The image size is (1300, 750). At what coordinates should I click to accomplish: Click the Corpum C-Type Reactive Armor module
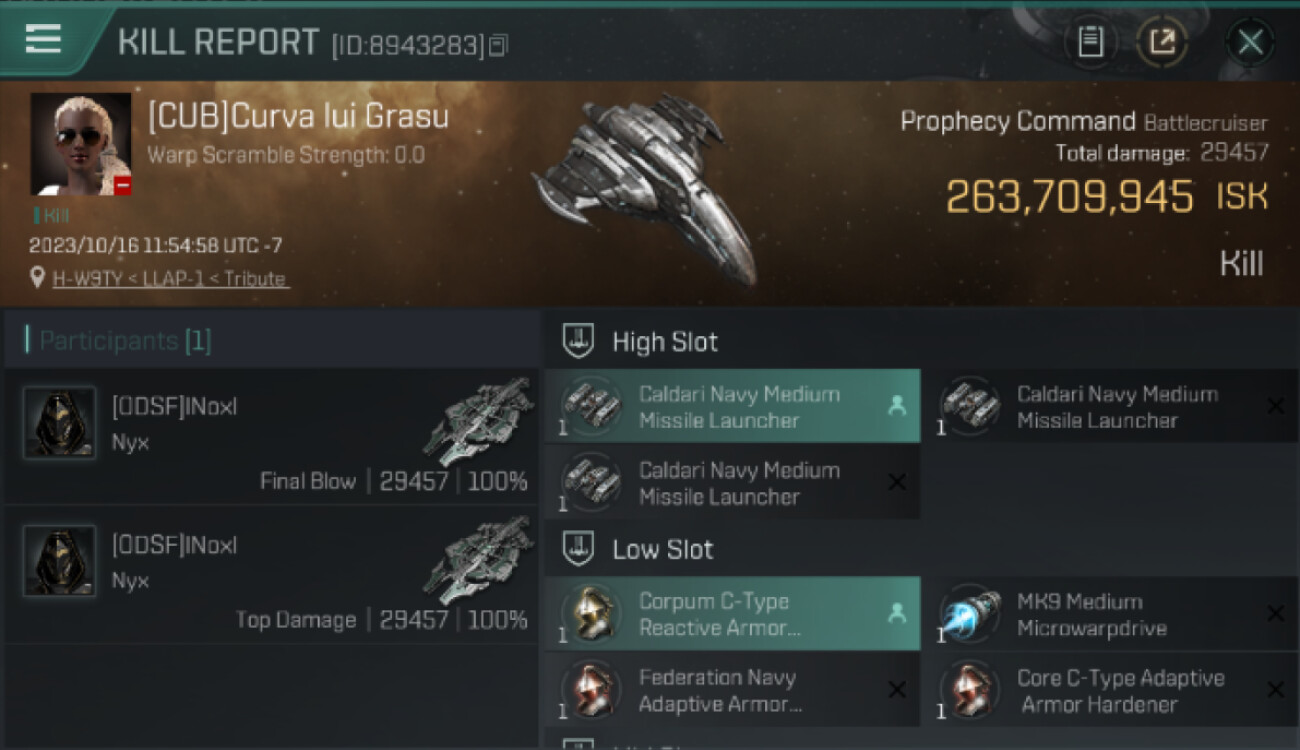732,614
